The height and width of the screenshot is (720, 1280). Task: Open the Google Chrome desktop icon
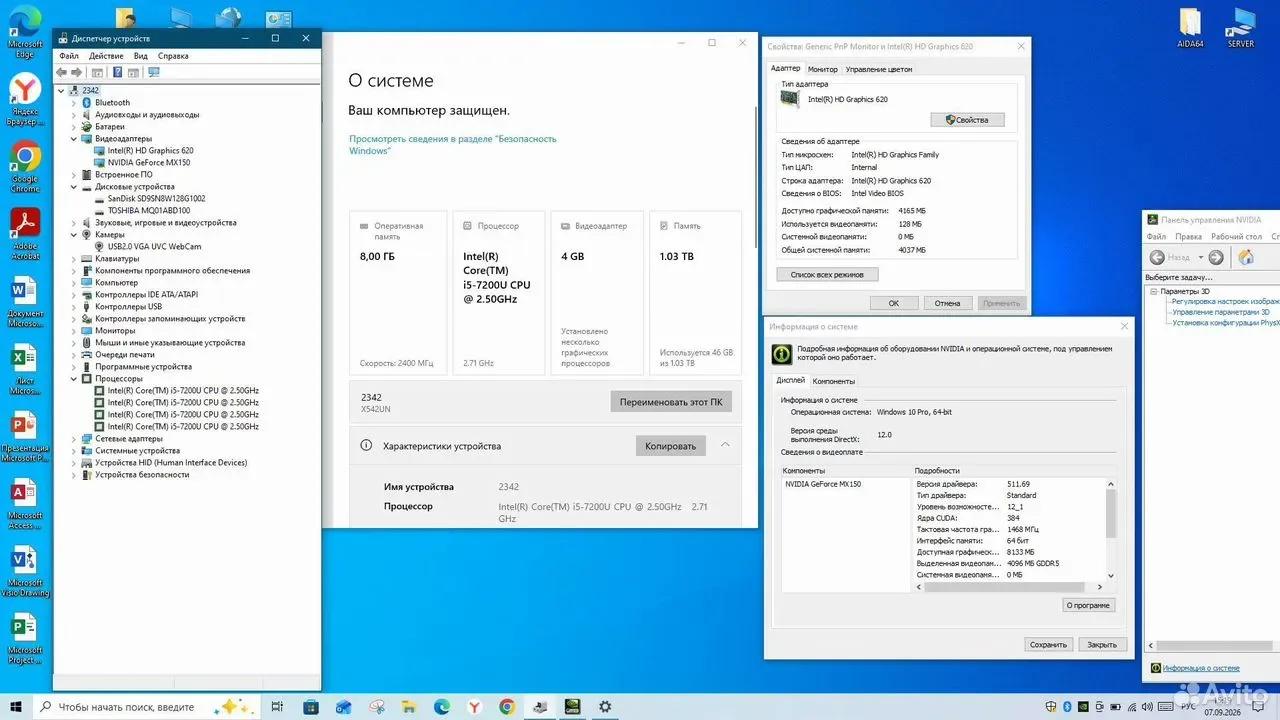click(25, 167)
